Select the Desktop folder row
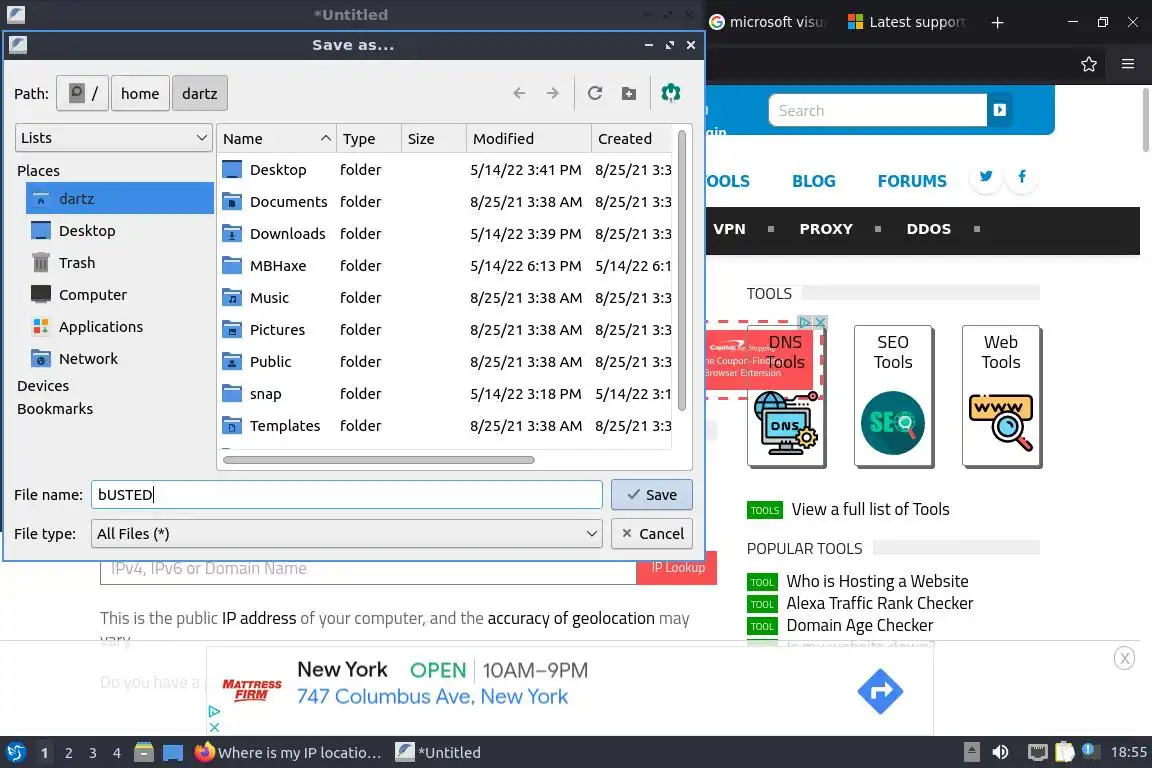The image size is (1152, 768). tap(446, 170)
